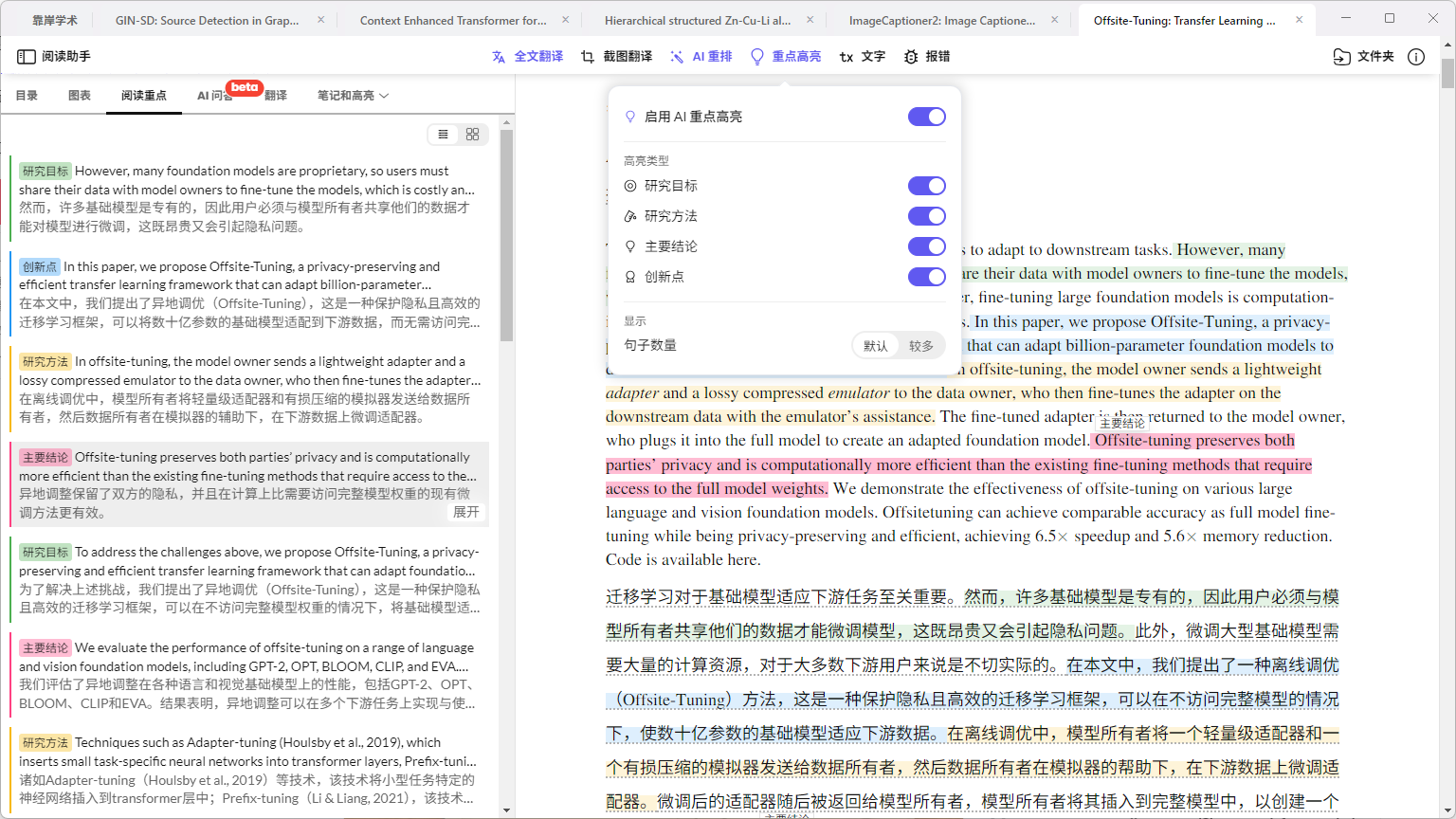Screen dimensions: 1456x819
Task: Close the ImageCaptioner2 tab
Action: [1055, 20]
